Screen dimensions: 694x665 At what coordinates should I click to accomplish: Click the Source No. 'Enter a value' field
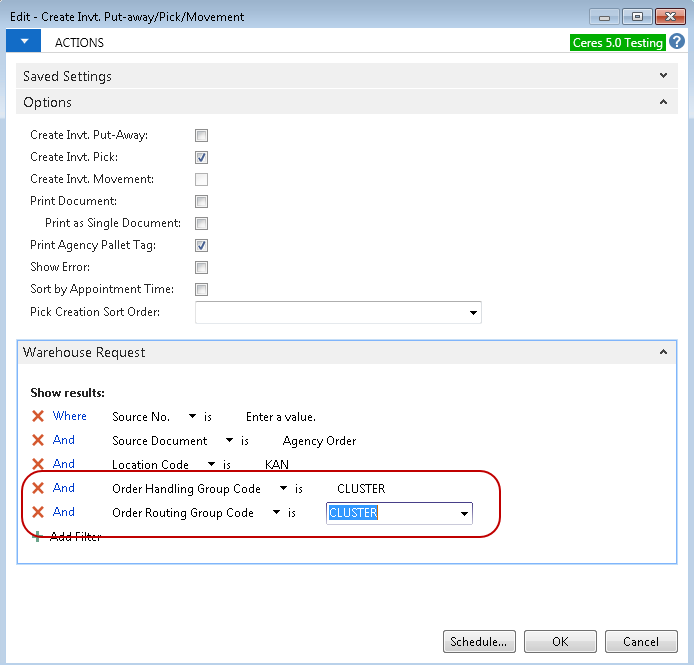click(x=281, y=417)
